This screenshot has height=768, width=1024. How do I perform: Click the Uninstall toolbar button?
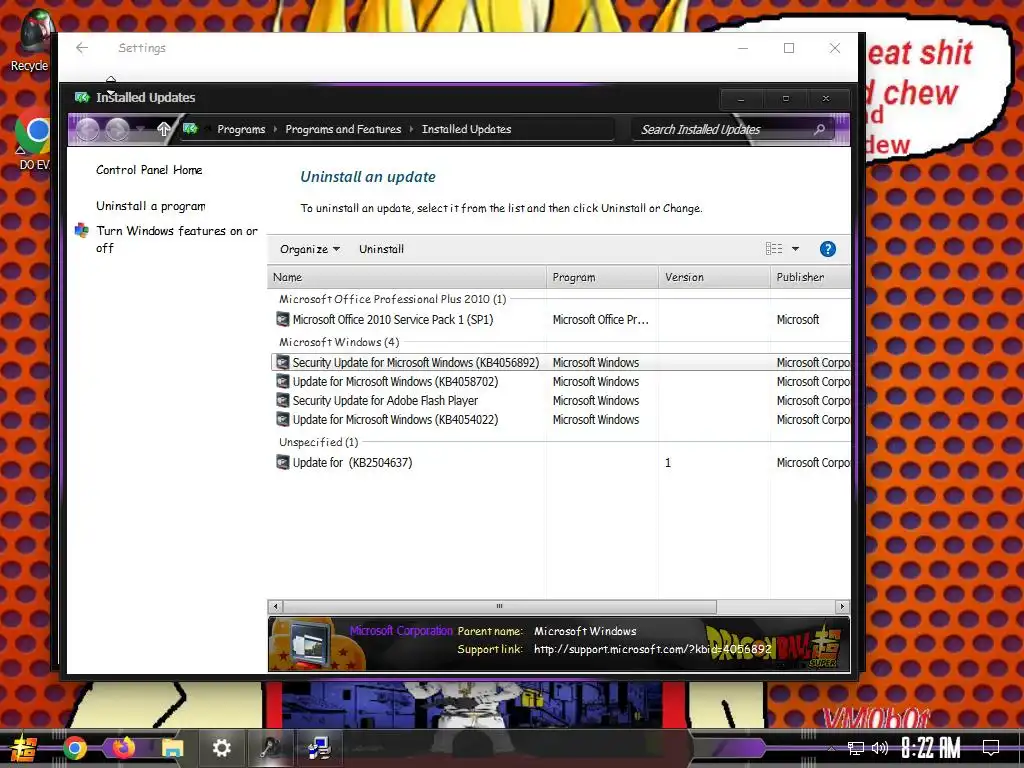coord(381,249)
